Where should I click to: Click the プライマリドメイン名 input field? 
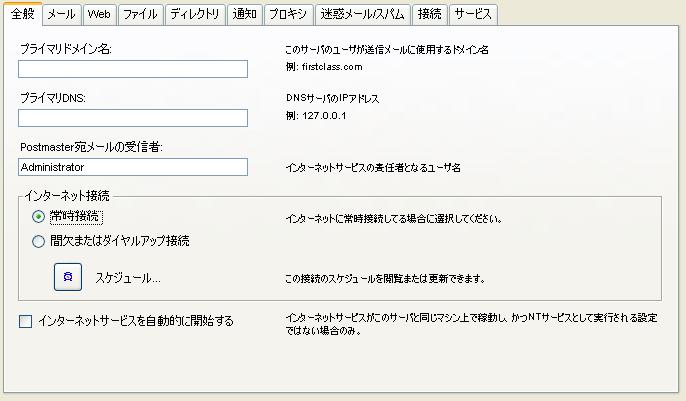tap(133, 69)
